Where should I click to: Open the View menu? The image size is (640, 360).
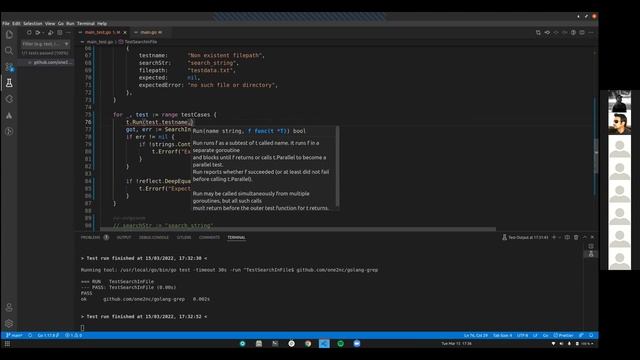[x=50, y=24]
